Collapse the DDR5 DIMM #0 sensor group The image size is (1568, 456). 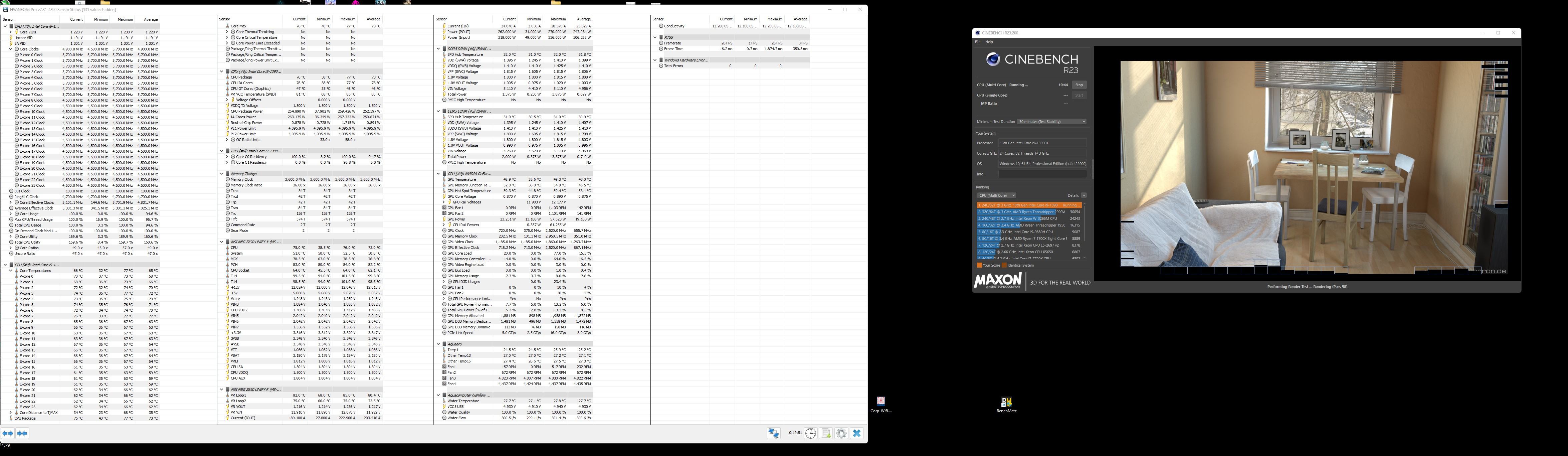(x=438, y=49)
